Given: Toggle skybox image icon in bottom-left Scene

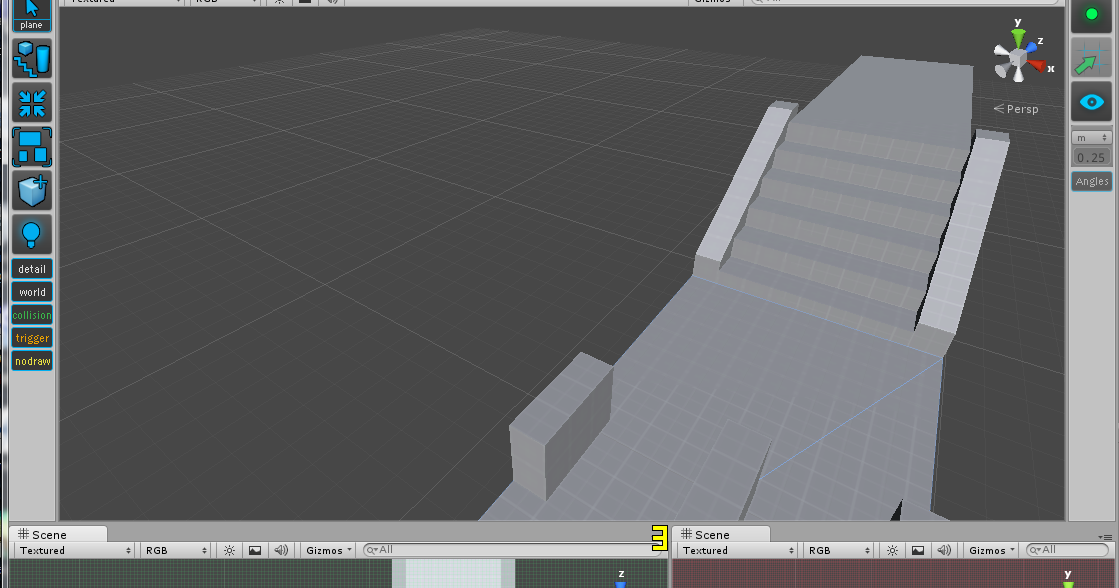Looking at the screenshot, I should (x=255, y=550).
